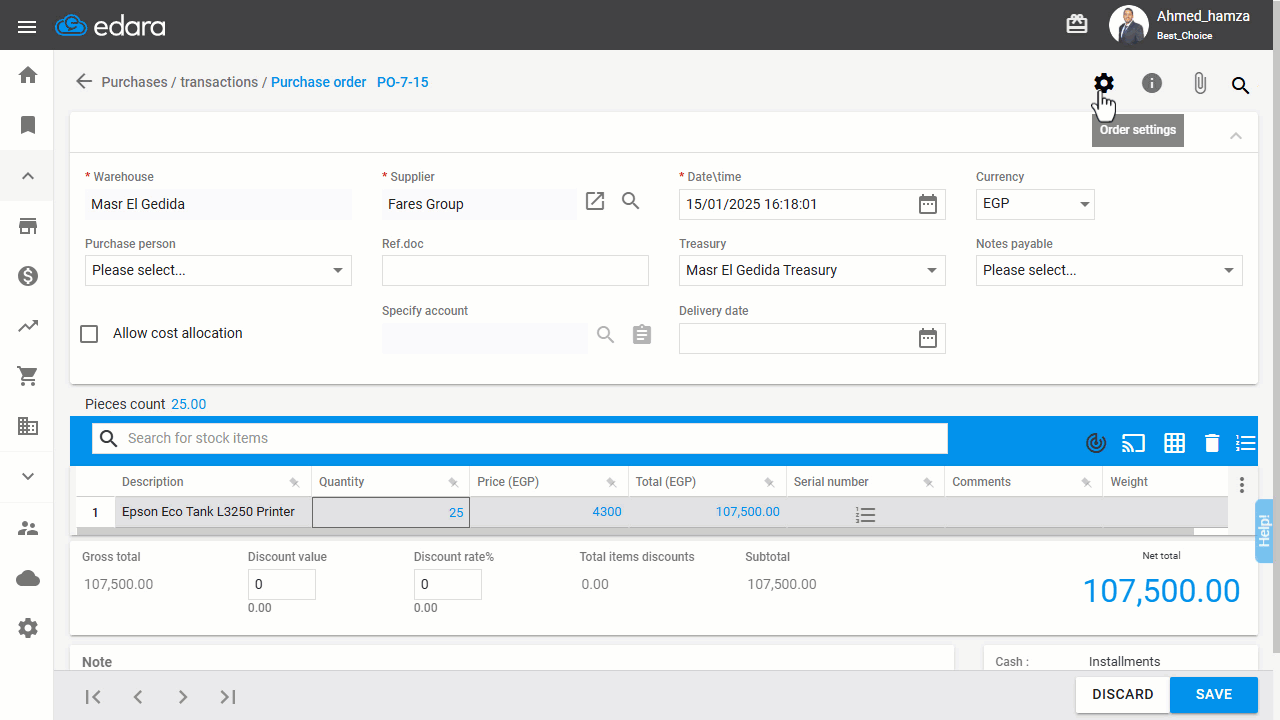Viewport: 1280px width, 720px height.
Task: Open cloud icon in sidebar
Action: (x=28, y=578)
